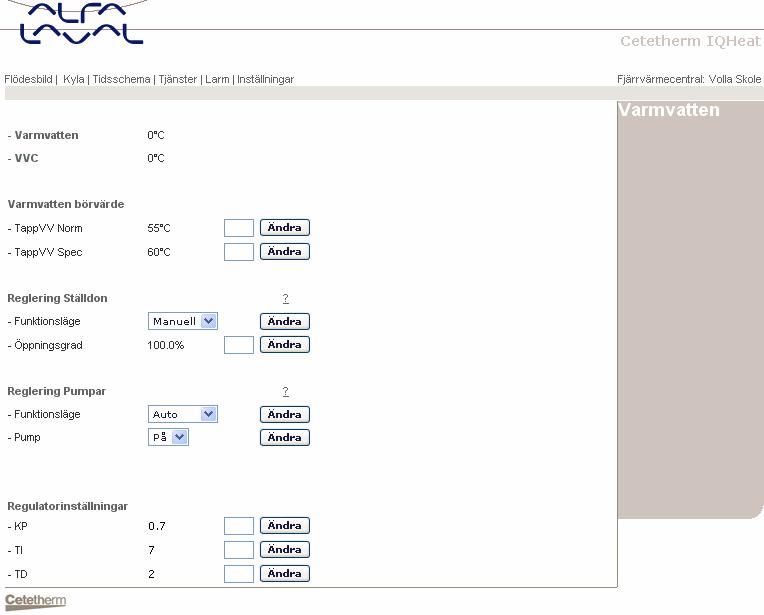Click Ändra button for Pump
This screenshot has height=615, width=764.
(285, 438)
